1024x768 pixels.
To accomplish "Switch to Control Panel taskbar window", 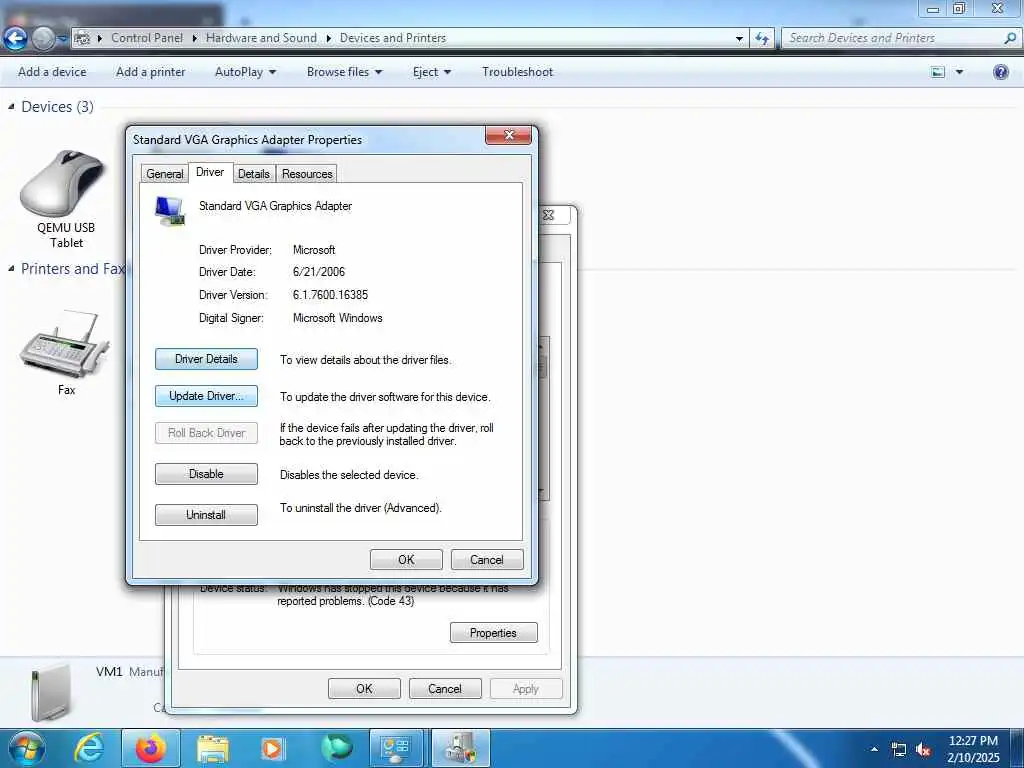I will tap(396, 748).
